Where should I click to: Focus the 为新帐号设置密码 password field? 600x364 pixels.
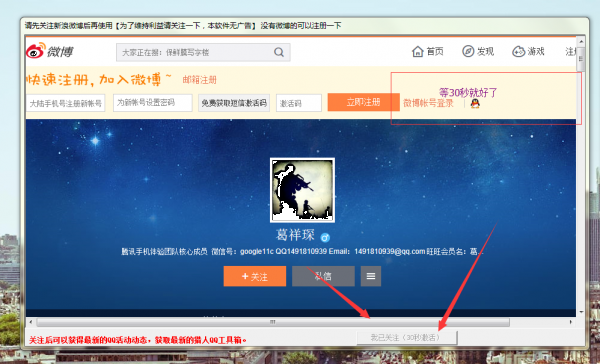[x=153, y=103]
